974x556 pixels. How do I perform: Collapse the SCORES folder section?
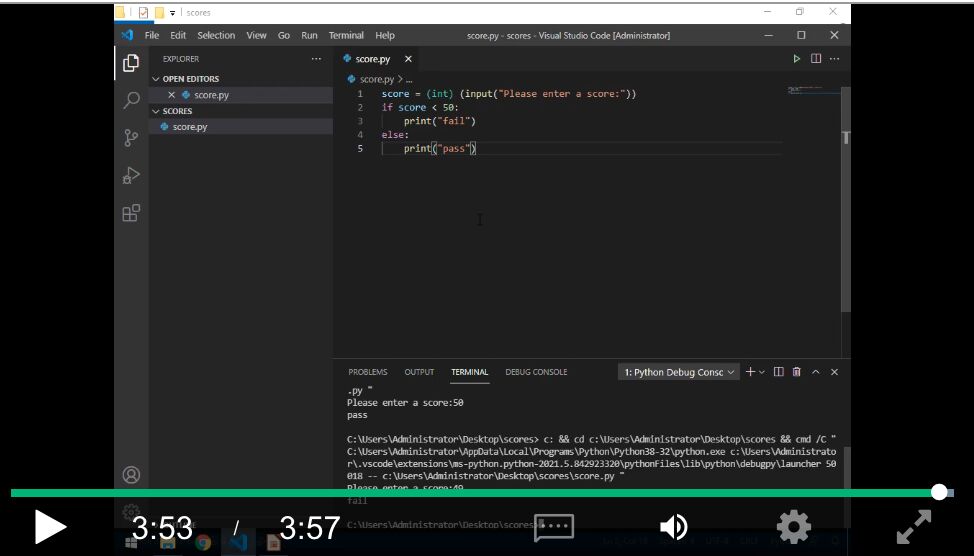coord(156,111)
